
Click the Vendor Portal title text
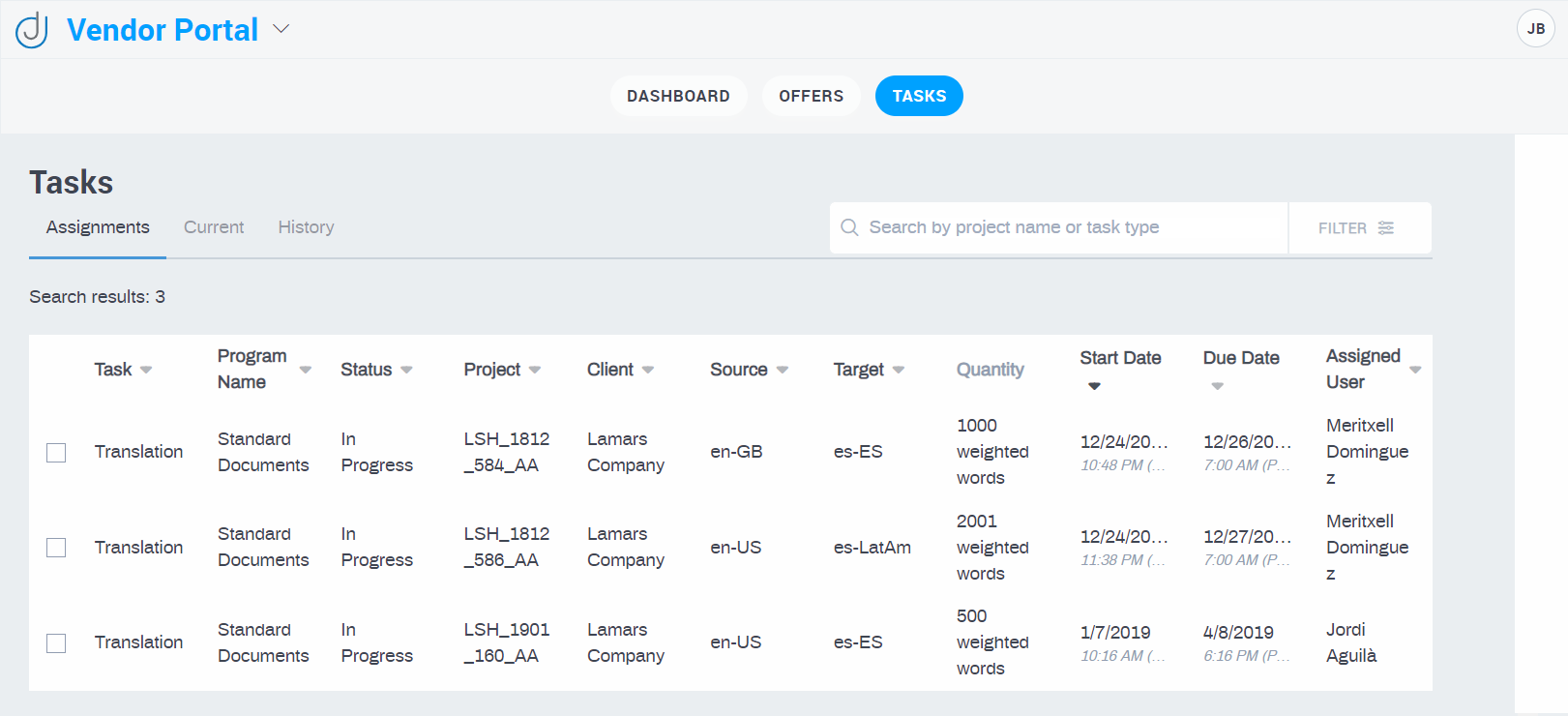pos(163,30)
